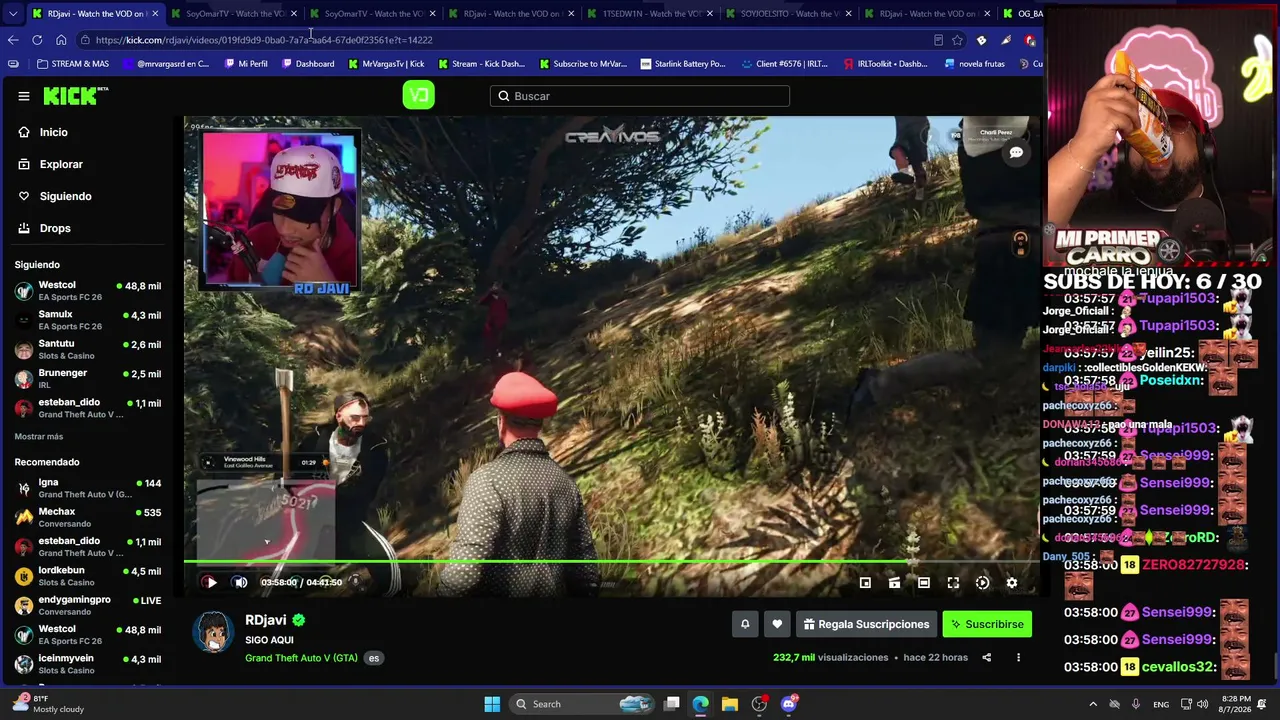Open the video more options menu
Image resolution: width=1280 pixels, height=720 pixels.
(x=1018, y=657)
